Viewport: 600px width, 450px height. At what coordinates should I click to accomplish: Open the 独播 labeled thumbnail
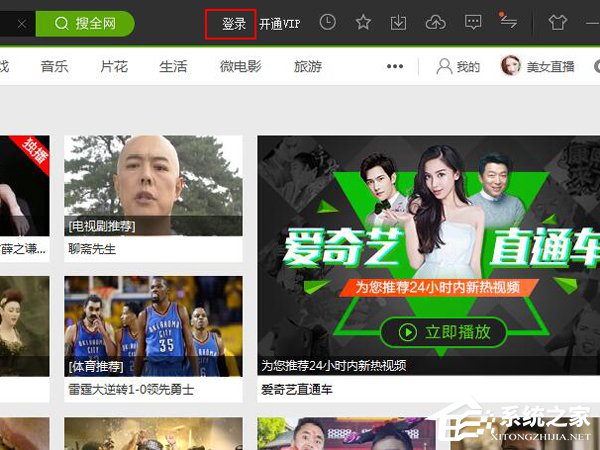24,186
